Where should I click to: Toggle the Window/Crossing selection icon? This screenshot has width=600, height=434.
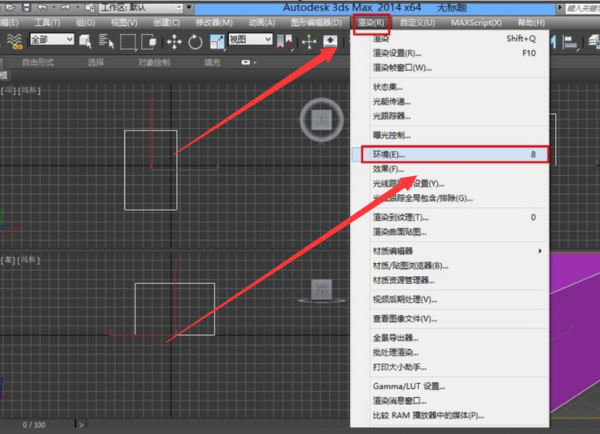[148, 42]
